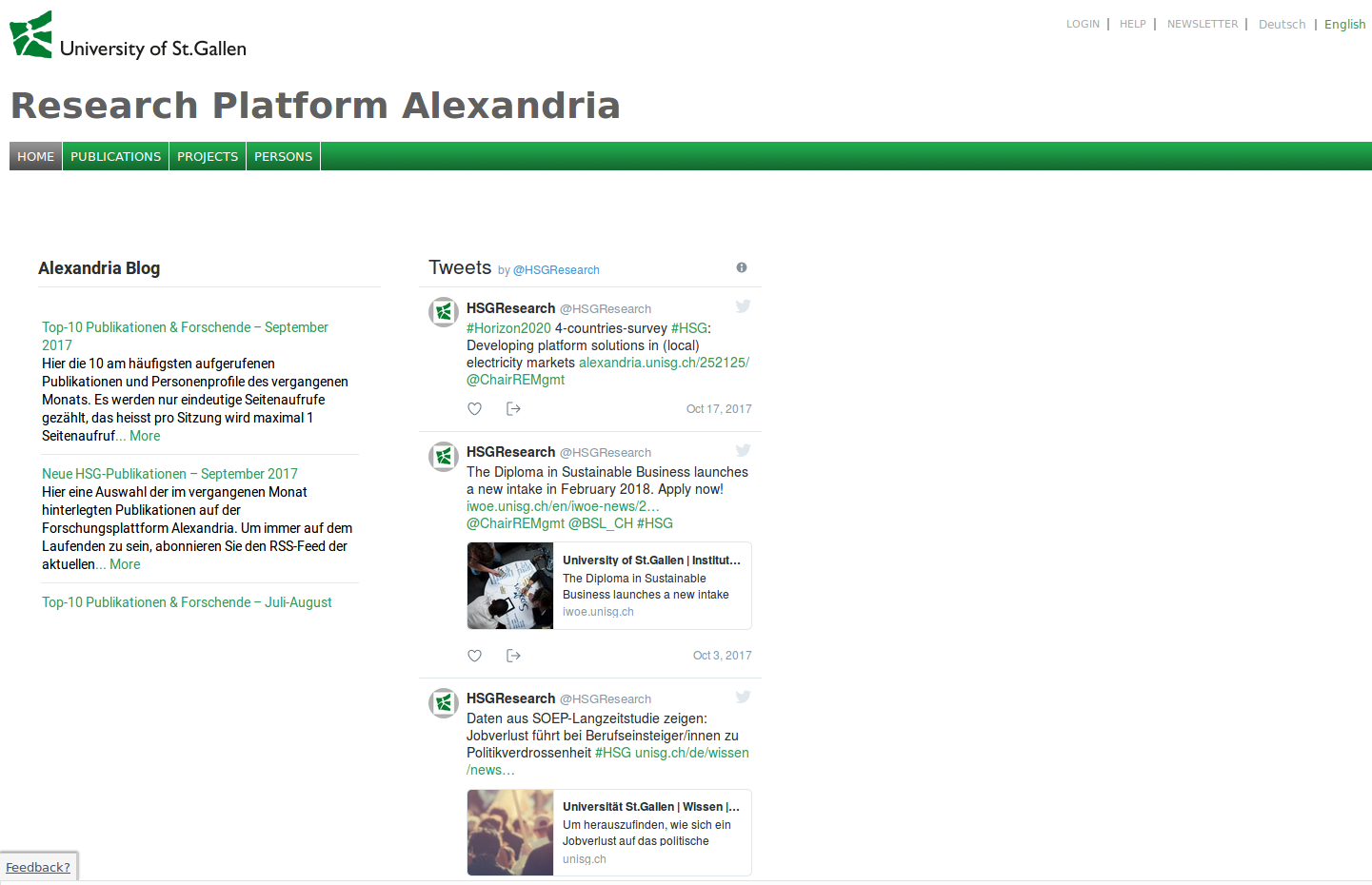
Task: Open the NEWSLETTER link
Action: [1203, 24]
